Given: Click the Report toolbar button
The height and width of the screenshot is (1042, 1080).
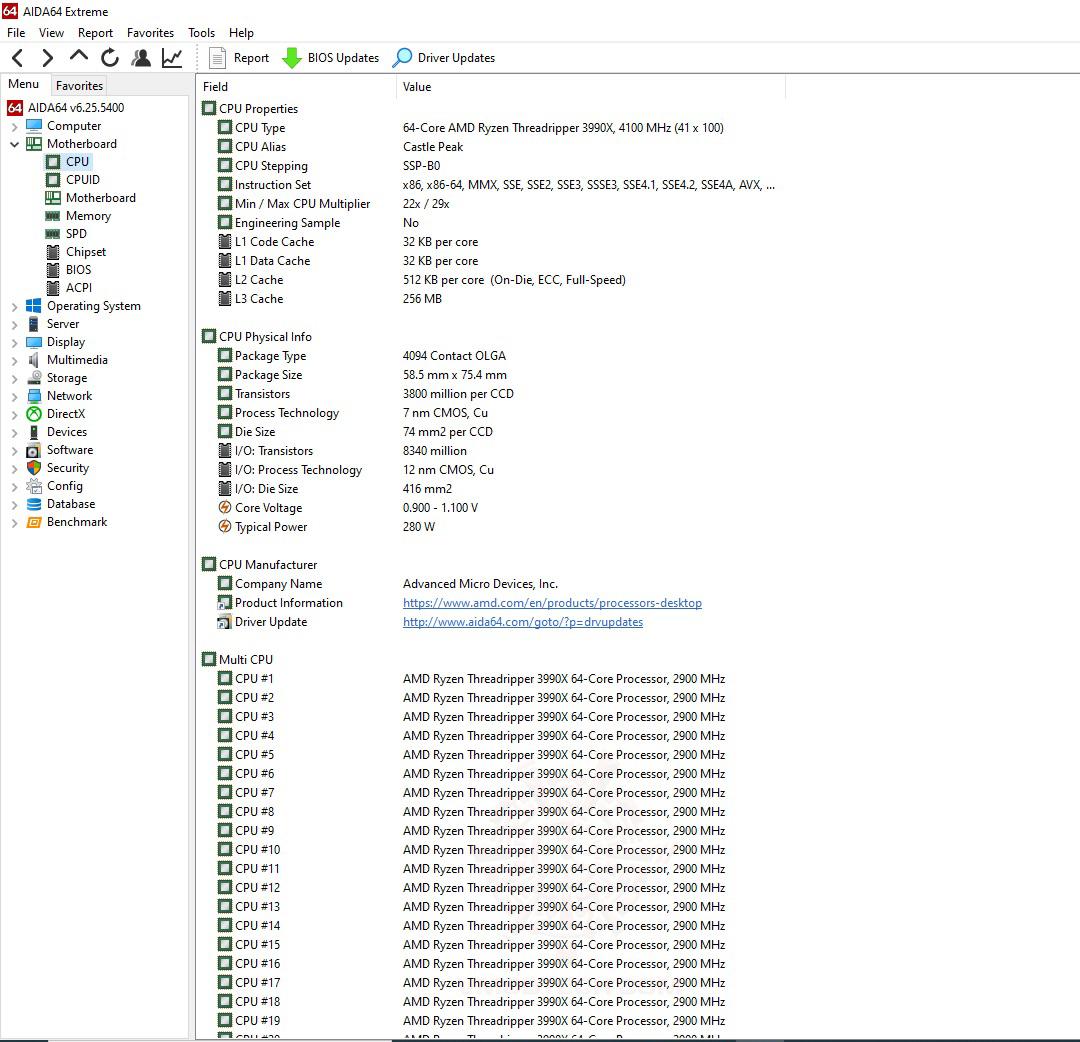Looking at the screenshot, I should click(x=238, y=58).
